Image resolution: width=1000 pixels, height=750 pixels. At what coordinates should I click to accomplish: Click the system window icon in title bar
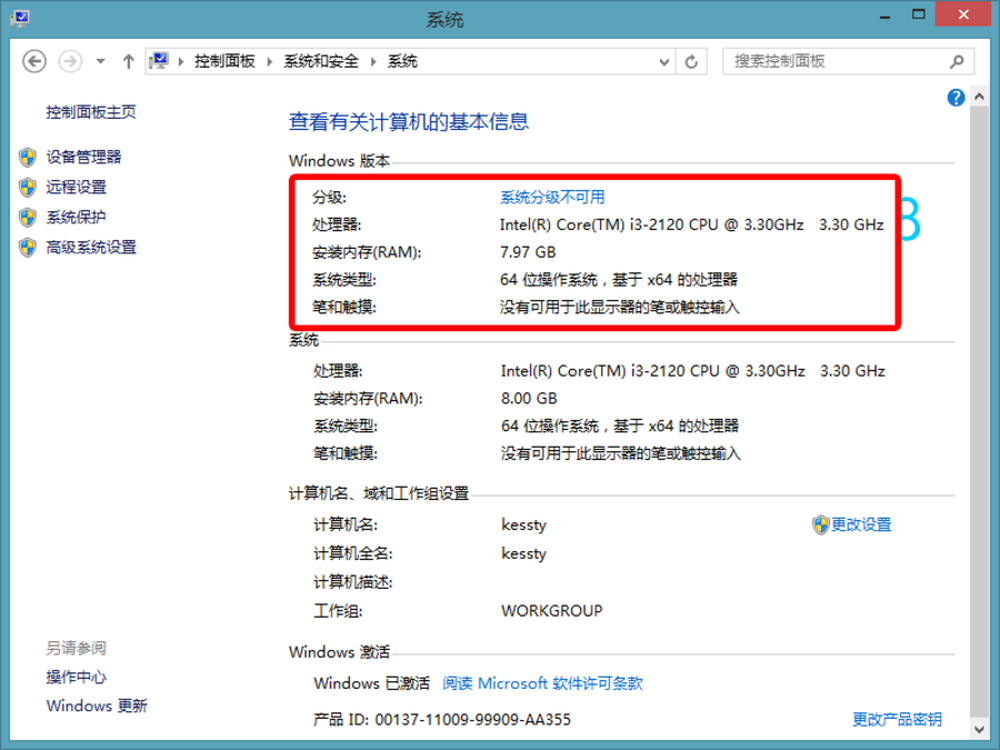pos(20,17)
